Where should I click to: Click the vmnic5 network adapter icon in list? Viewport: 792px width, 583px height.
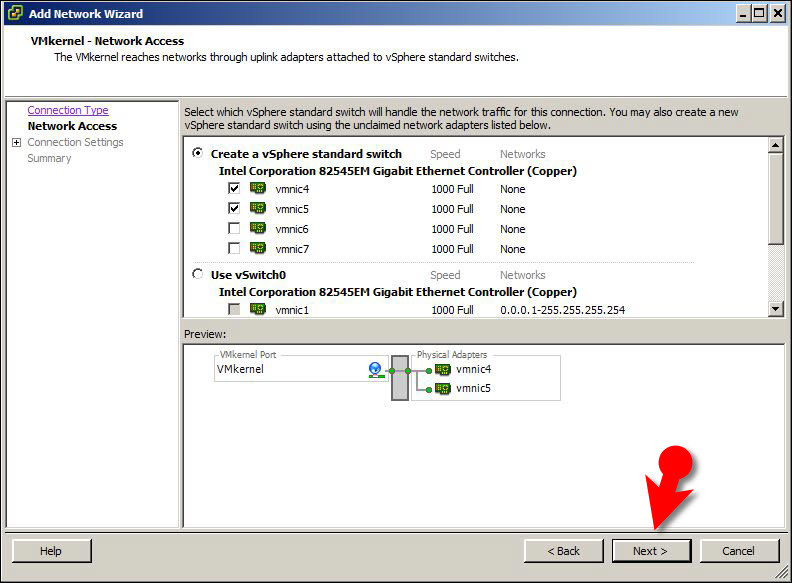(258, 208)
